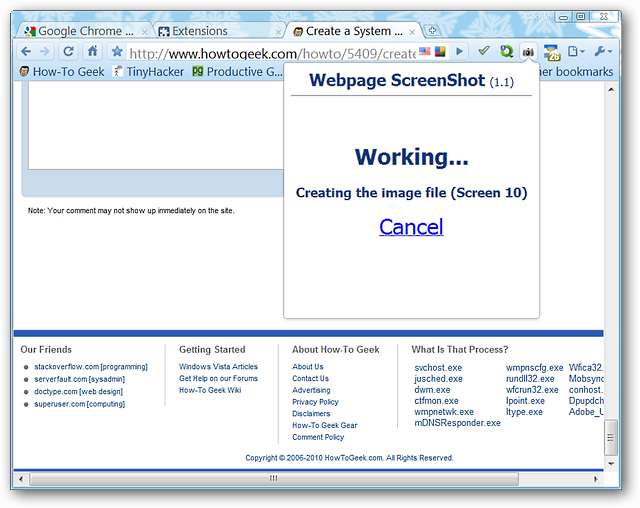Click the address bar URL field
Screen dimensions: 640x508
(x=271, y=53)
